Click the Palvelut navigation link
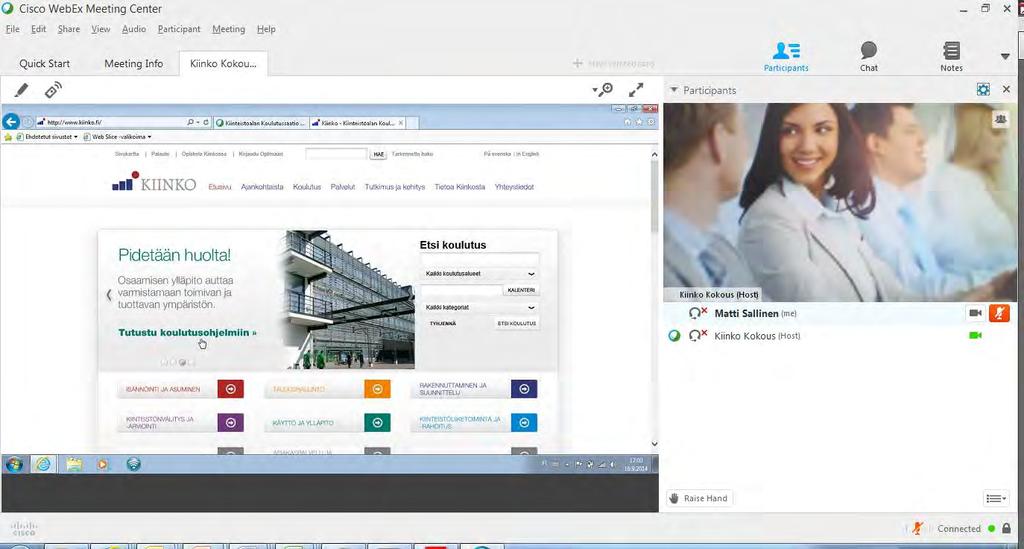Viewport: 1024px width, 549px height. point(343,187)
